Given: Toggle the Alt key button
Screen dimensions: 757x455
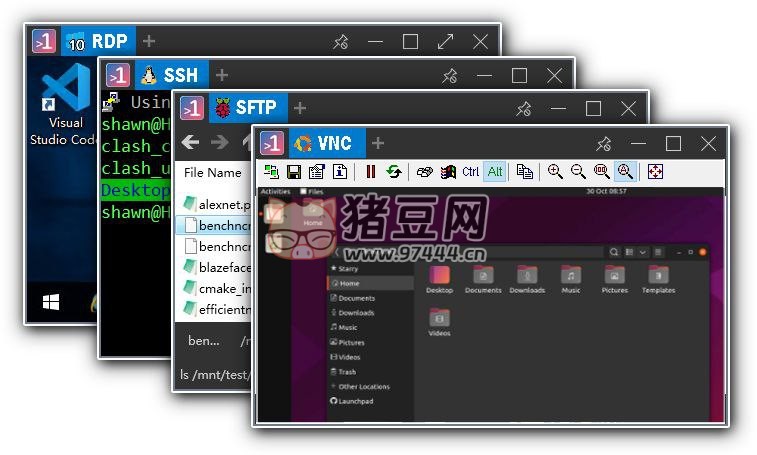Looking at the screenshot, I should [x=495, y=172].
